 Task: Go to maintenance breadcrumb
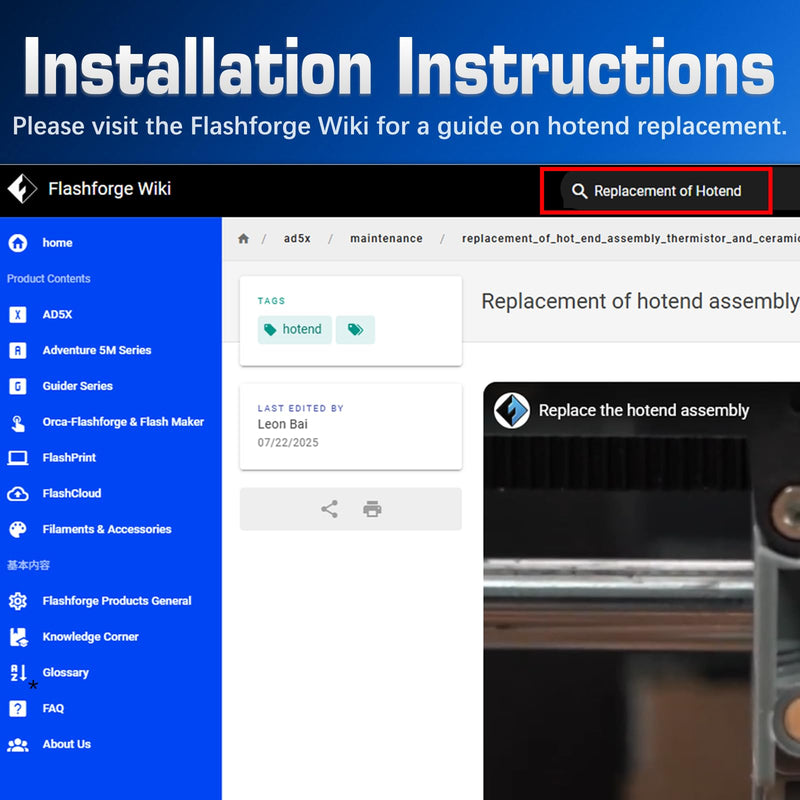[x=386, y=238]
